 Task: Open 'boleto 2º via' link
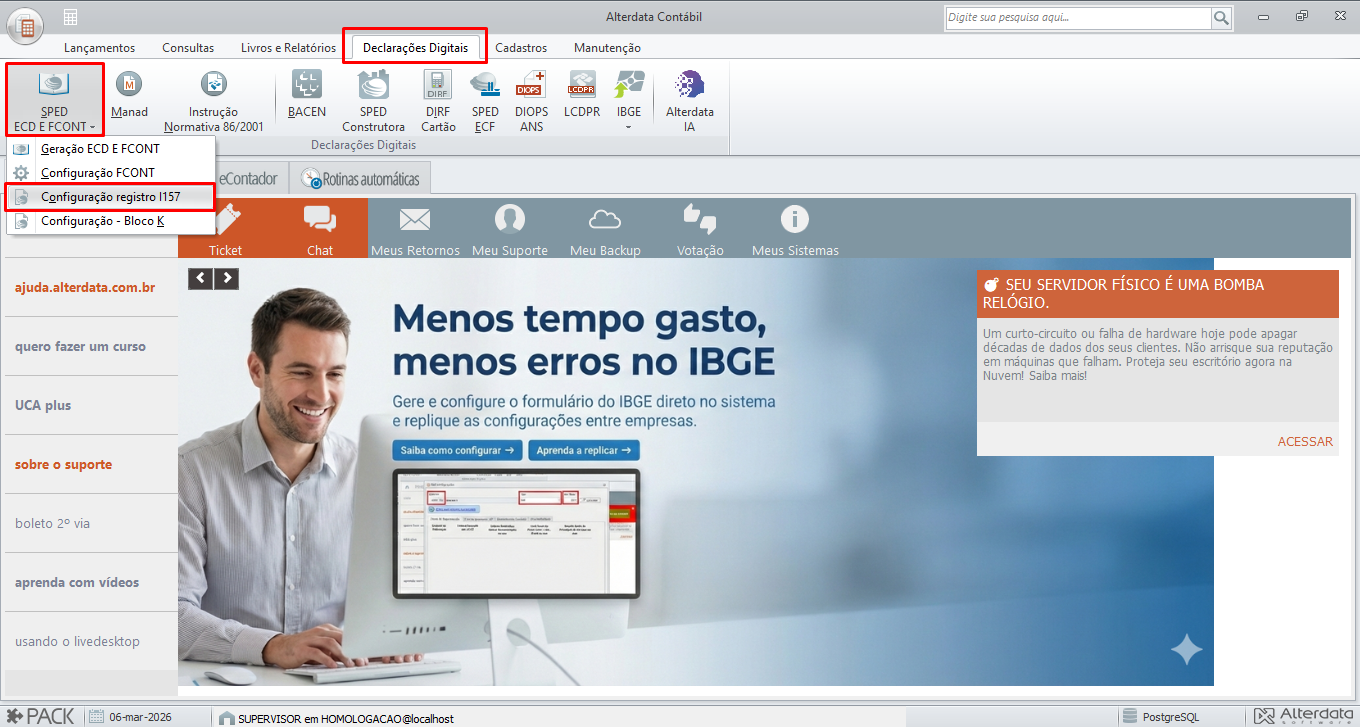[x=52, y=524]
